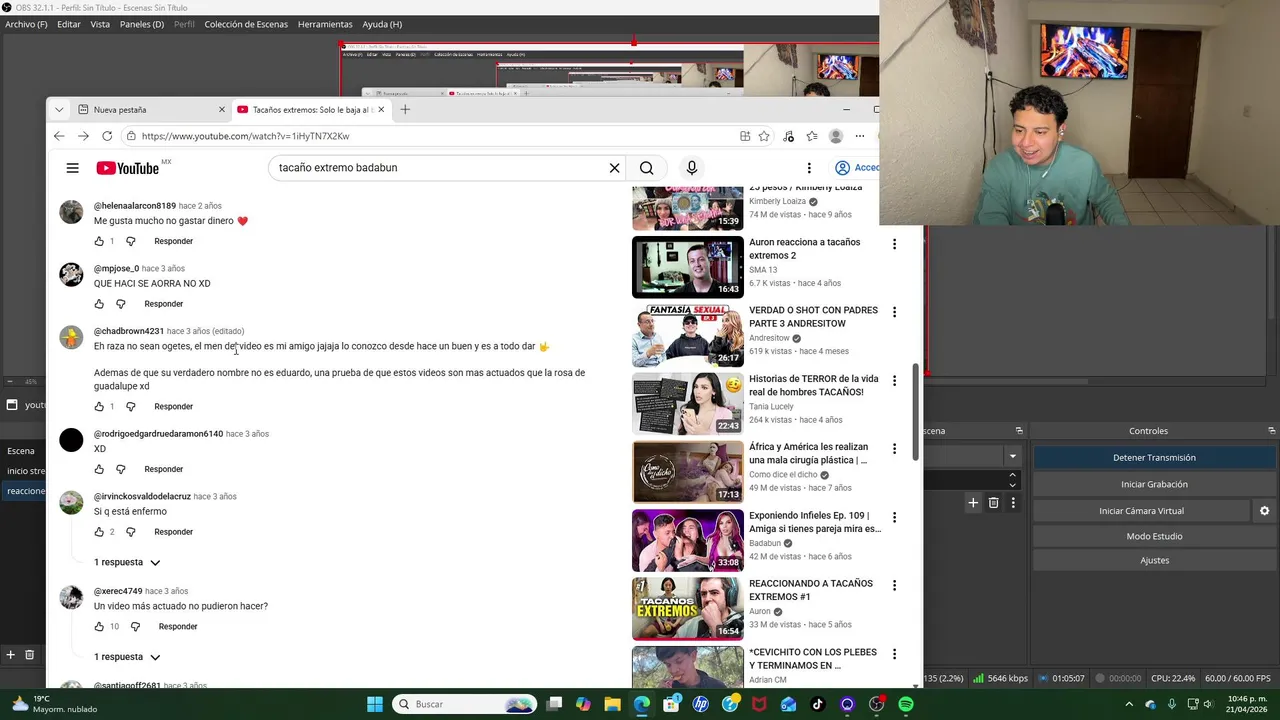This screenshot has width=1280, height=720.
Task: Go back in the Edge browser
Action: pos(59,136)
